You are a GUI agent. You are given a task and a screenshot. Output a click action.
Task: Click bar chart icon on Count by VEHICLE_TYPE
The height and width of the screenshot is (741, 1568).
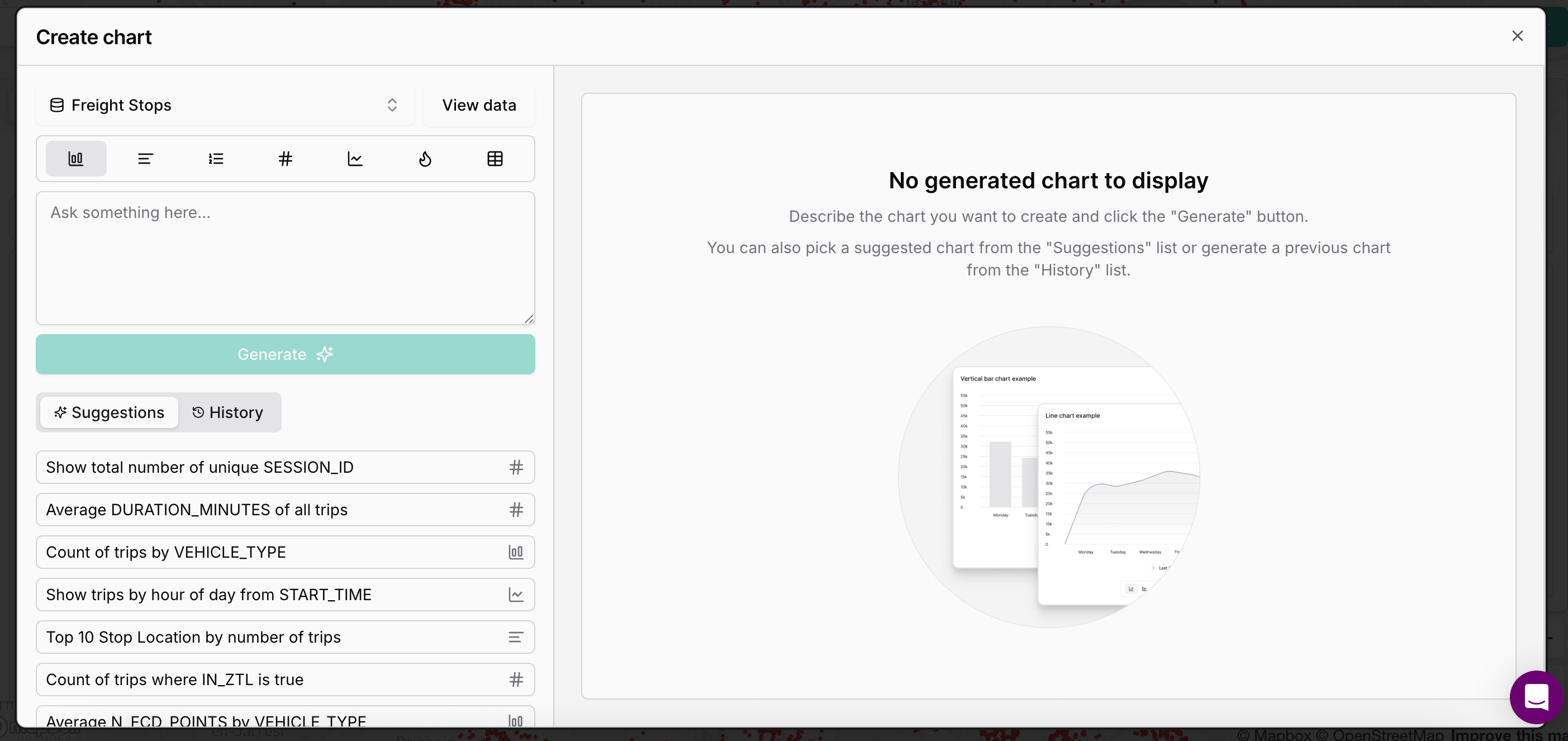tap(516, 552)
